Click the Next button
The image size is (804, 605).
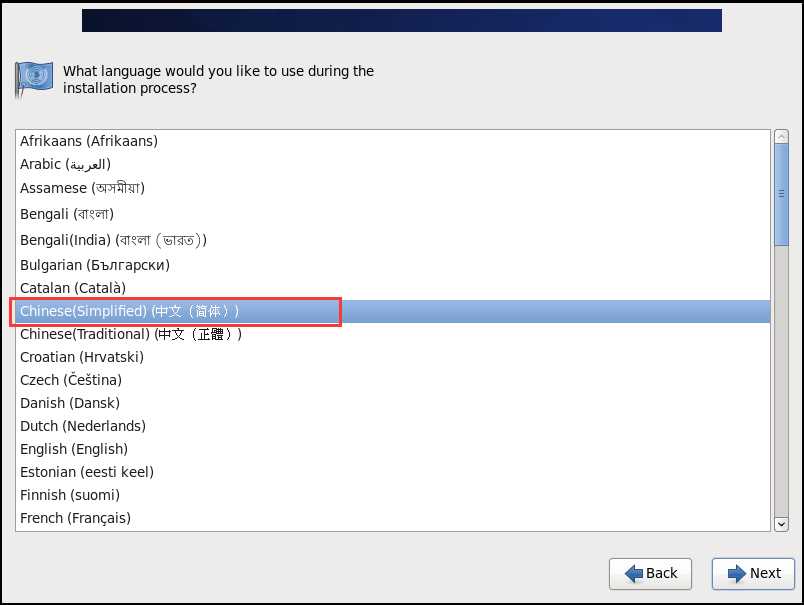(x=753, y=573)
